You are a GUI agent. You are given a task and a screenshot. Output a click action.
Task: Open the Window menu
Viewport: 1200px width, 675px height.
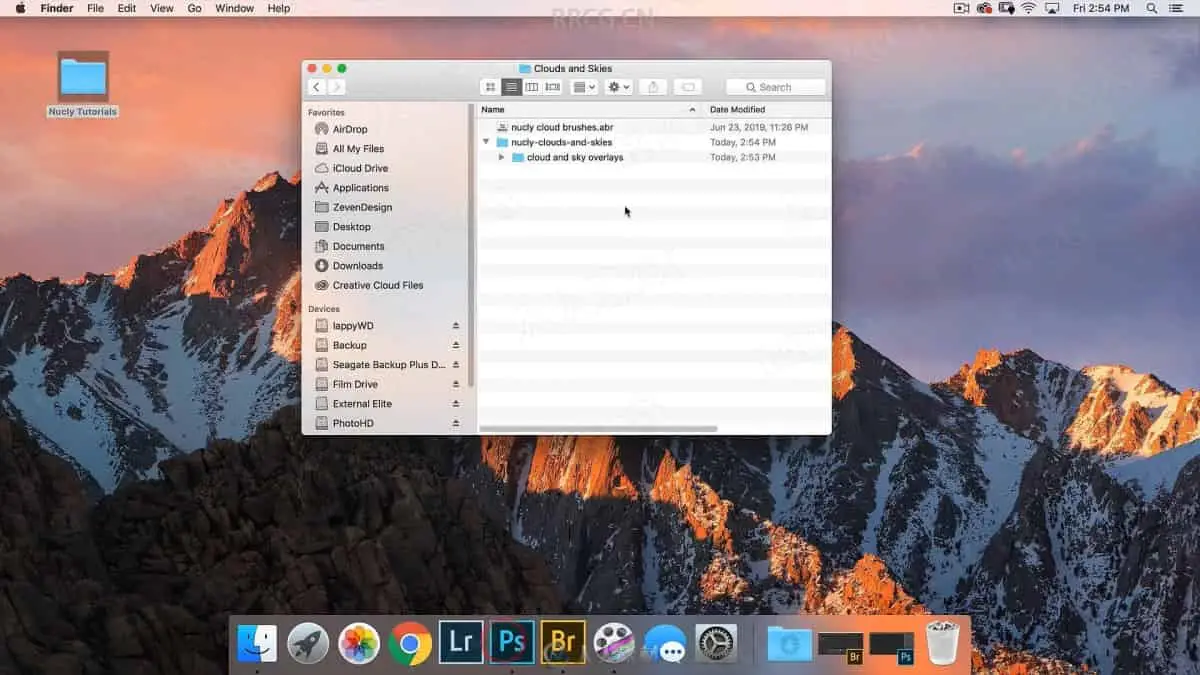(234, 8)
